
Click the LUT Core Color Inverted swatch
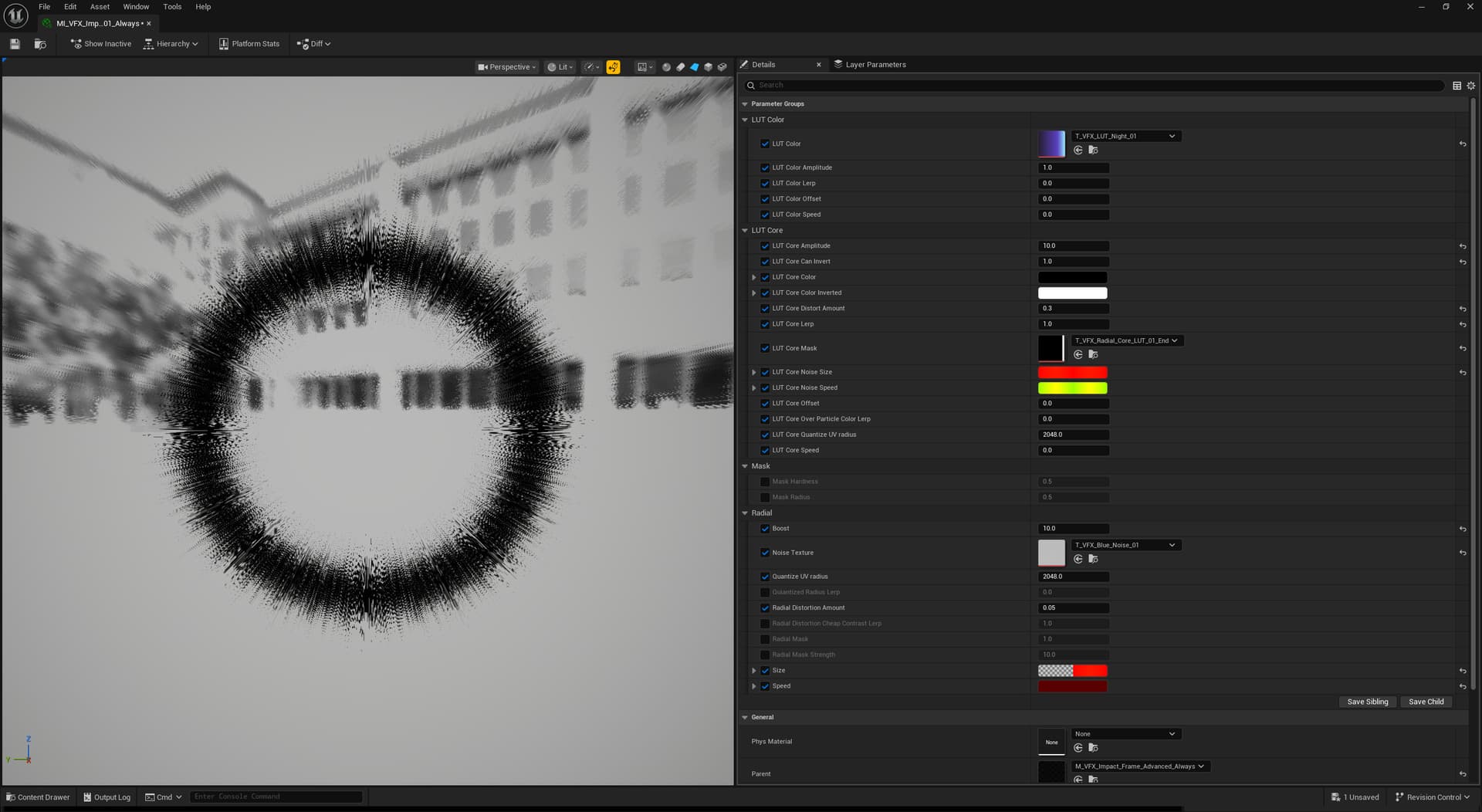pyautogui.click(x=1072, y=293)
